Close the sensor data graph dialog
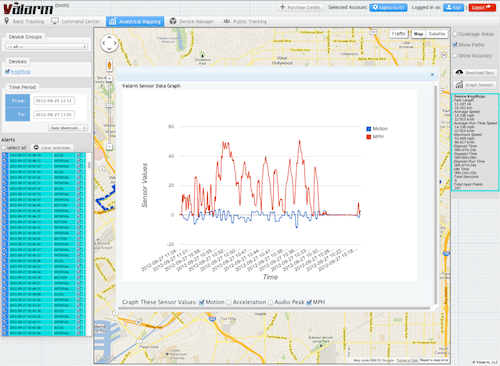 click(x=432, y=74)
